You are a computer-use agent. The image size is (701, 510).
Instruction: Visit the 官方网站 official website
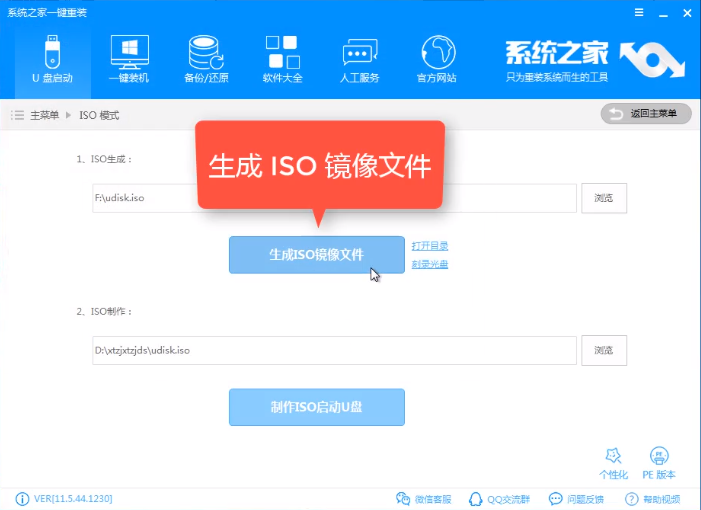coord(436,57)
